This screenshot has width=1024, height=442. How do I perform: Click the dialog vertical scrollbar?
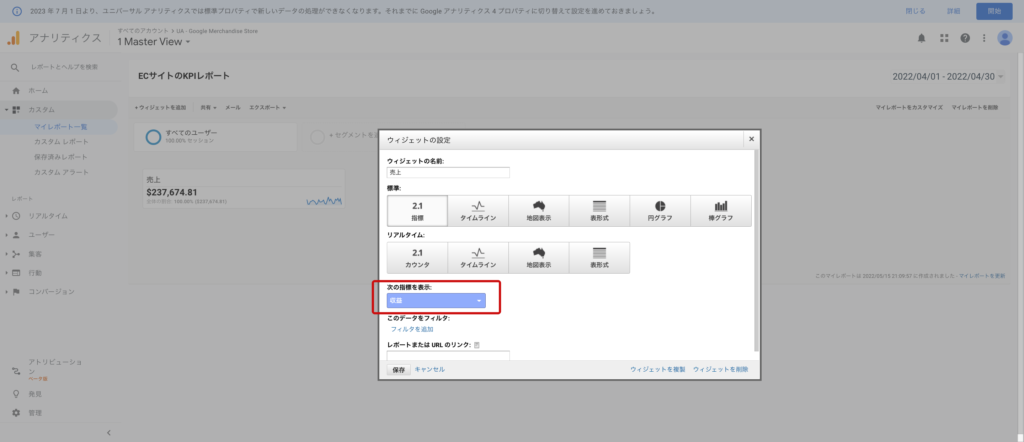[x=756, y=251]
